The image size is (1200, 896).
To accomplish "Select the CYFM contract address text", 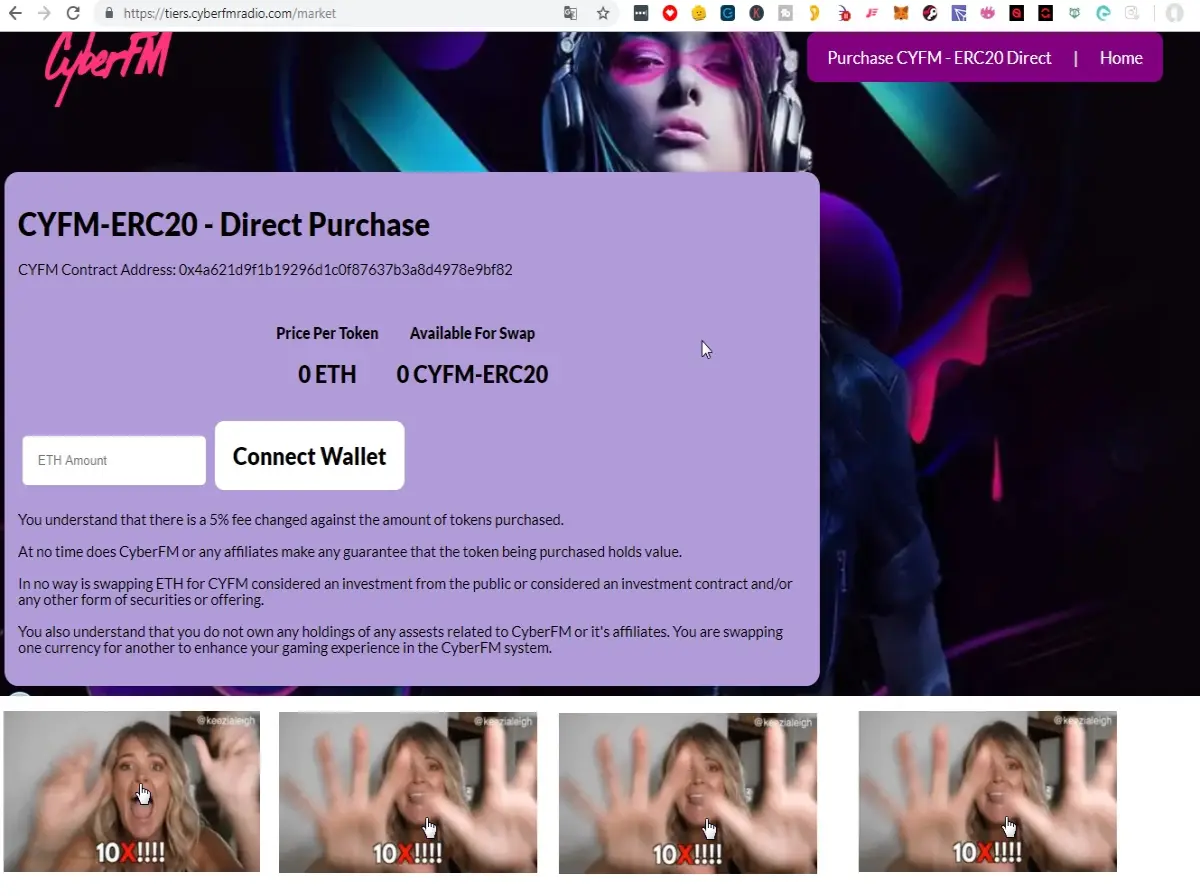I will [x=346, y=270].
